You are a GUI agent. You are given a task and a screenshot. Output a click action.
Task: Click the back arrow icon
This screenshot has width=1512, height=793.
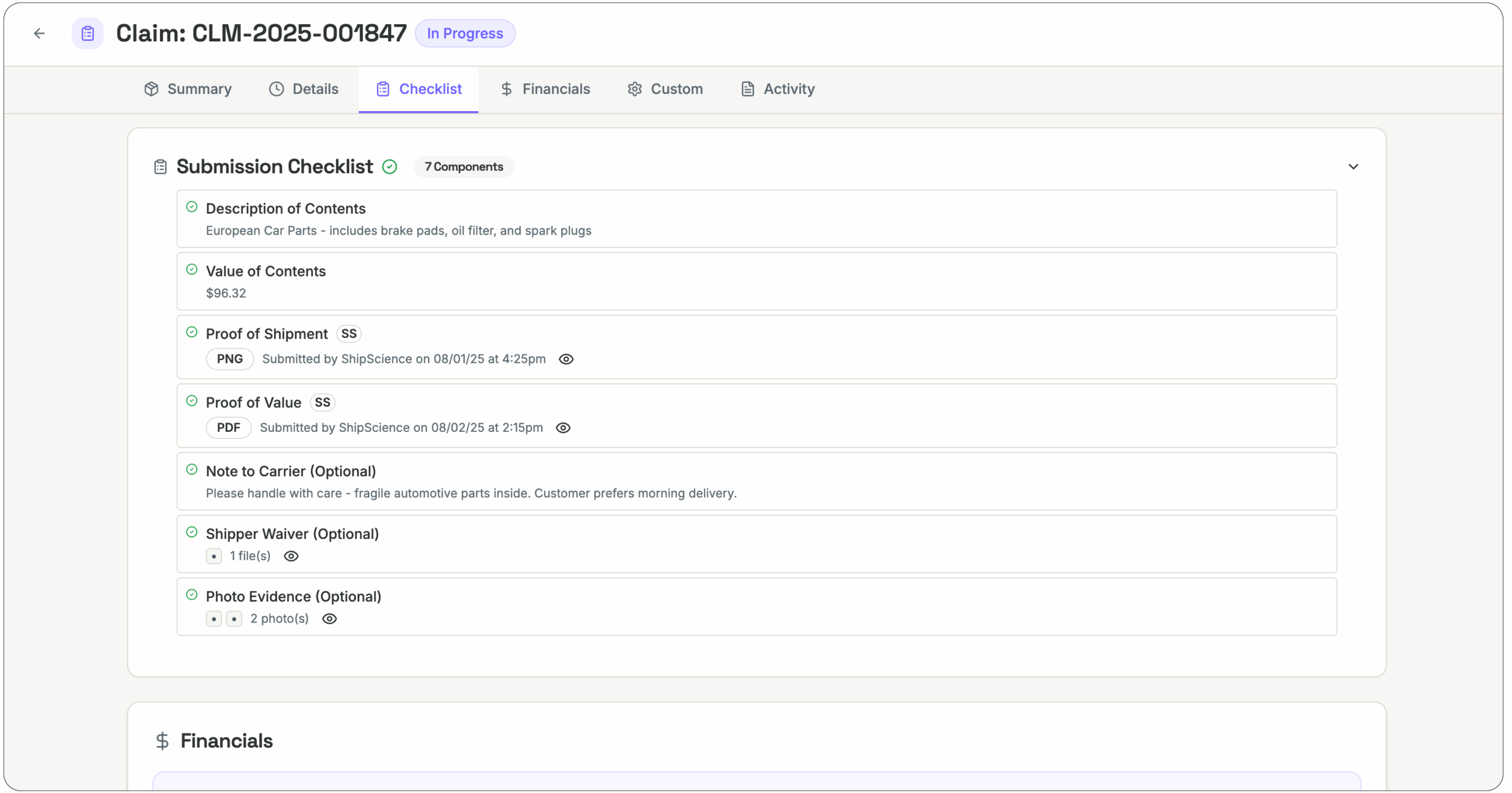[x=39, y=34]
